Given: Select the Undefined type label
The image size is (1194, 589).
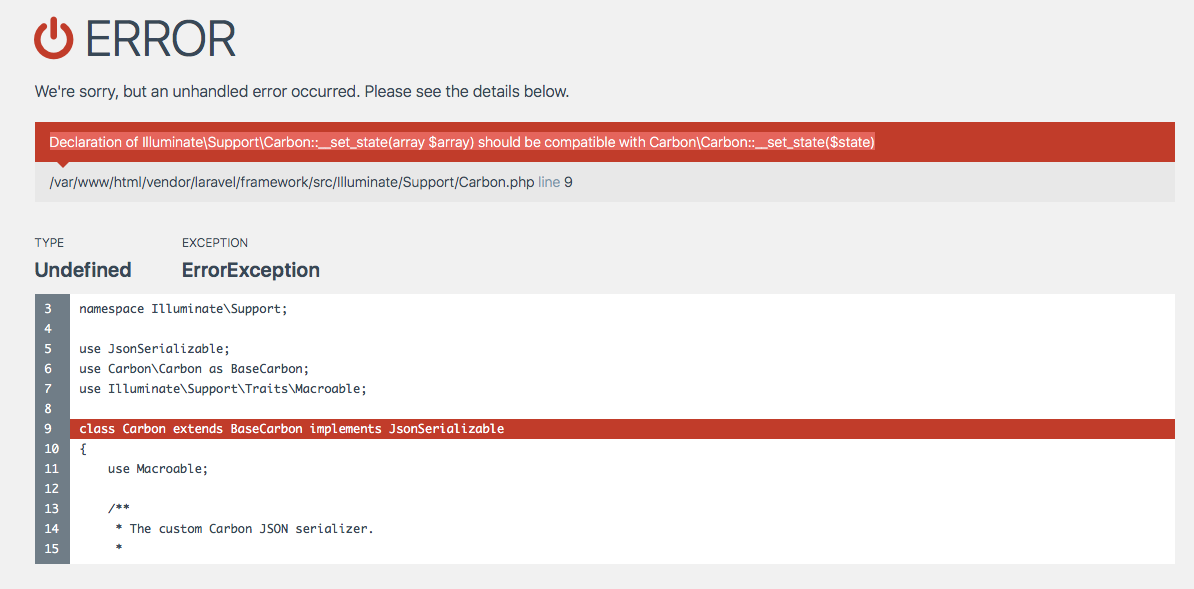Looking at the screenshot, I should (x=82, y=269).
